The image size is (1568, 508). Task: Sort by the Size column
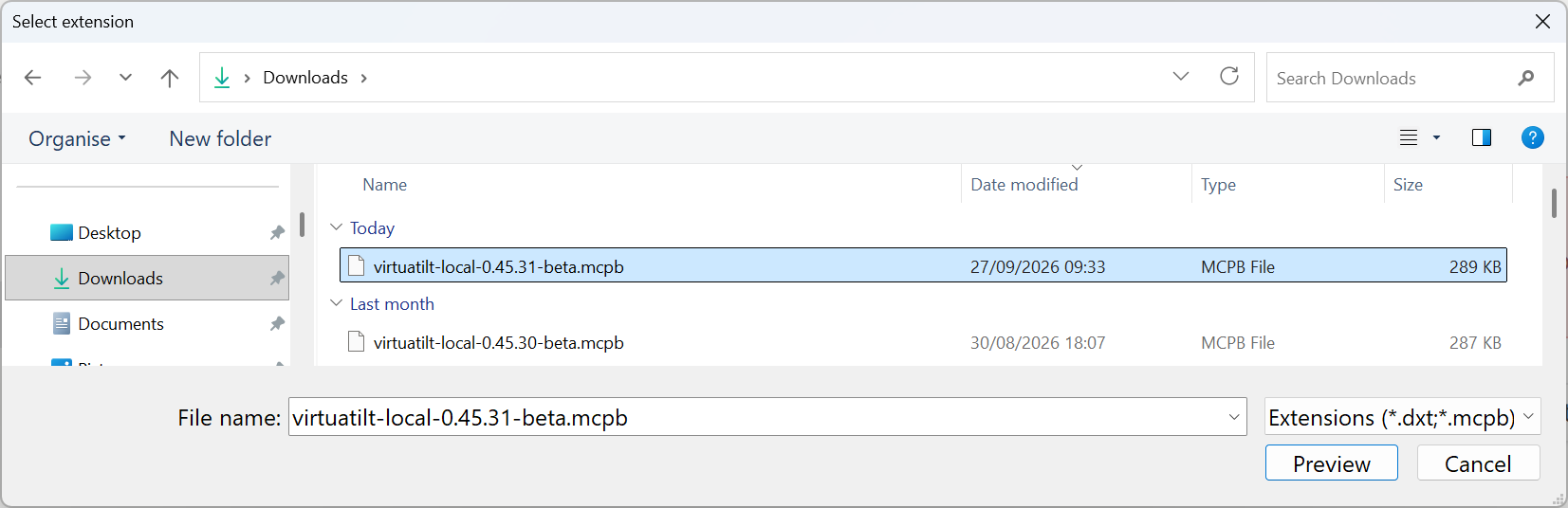[1408, 185]
